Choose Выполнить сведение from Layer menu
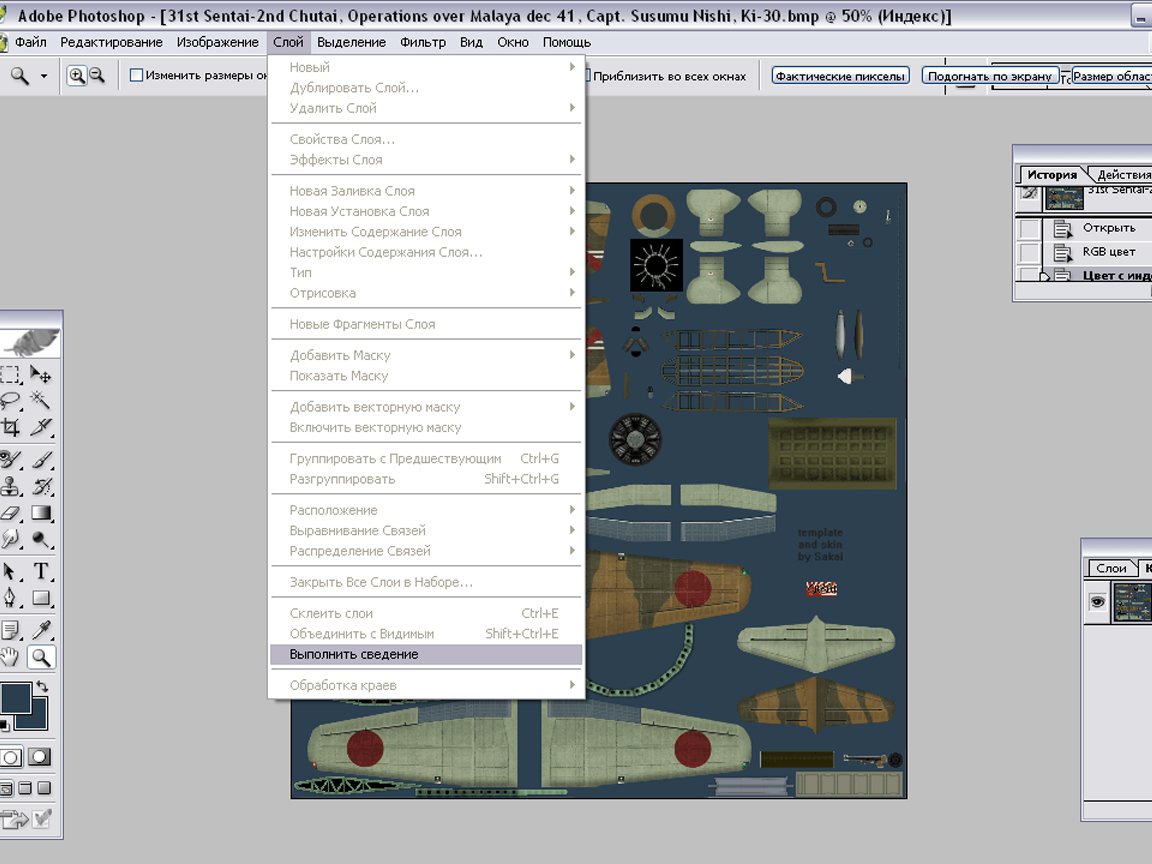 point(426,655)
